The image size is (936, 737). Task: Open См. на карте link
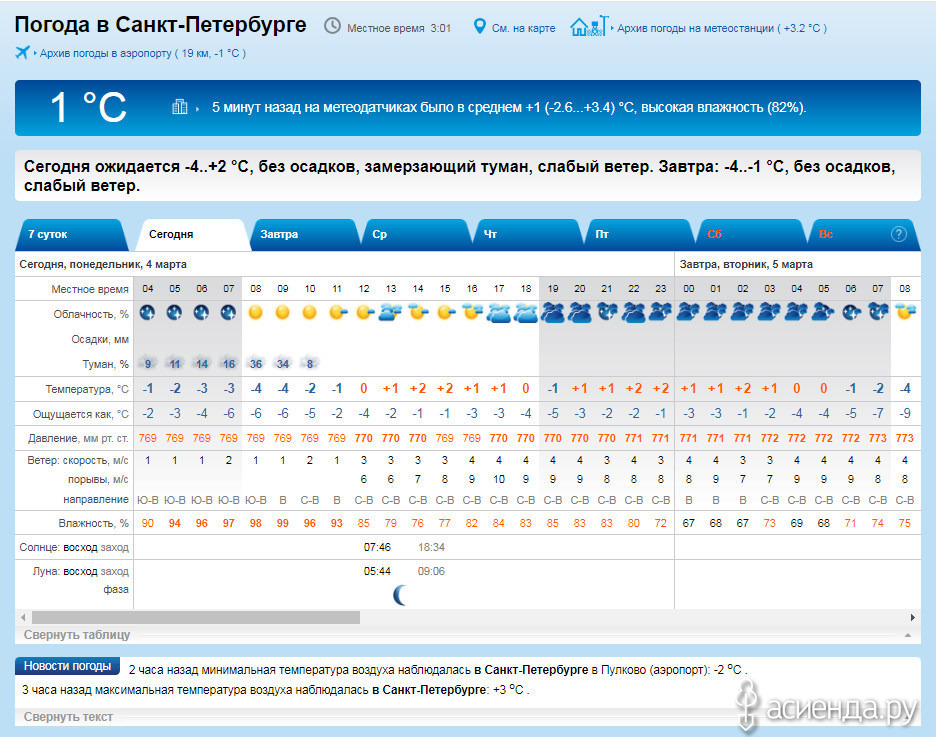pyautogui.click(x=524, y=28)
